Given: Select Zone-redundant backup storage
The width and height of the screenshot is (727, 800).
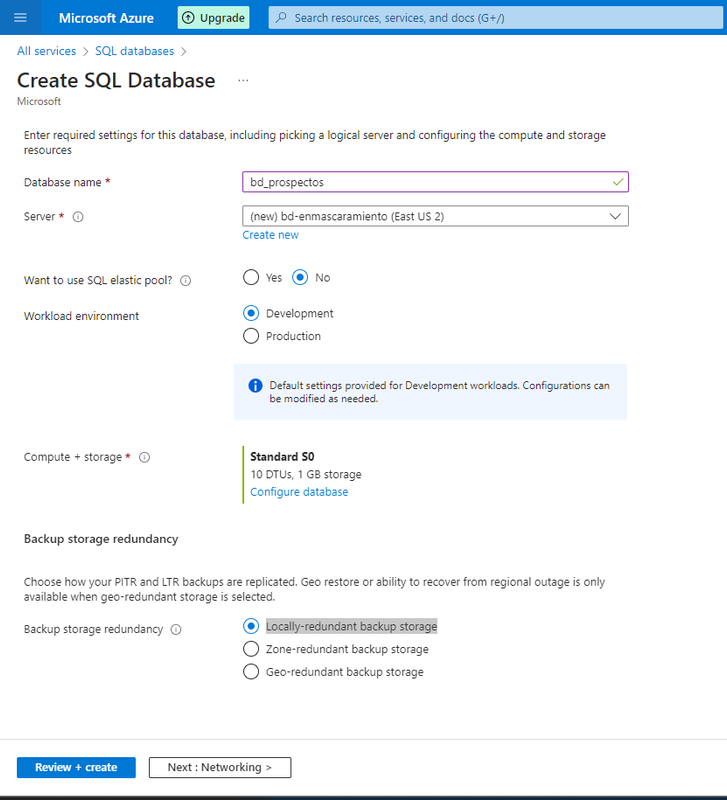Looking at the screenshot, I should click(x=251, y=649).
